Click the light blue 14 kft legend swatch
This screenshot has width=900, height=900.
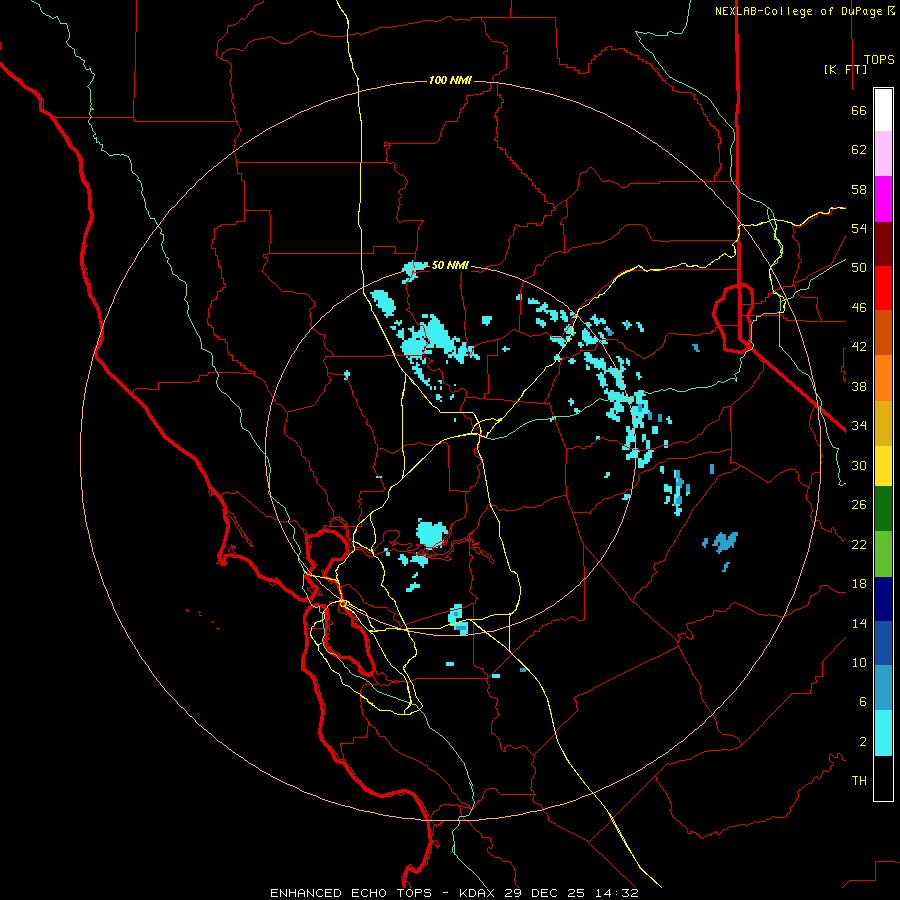click(883, 687)
